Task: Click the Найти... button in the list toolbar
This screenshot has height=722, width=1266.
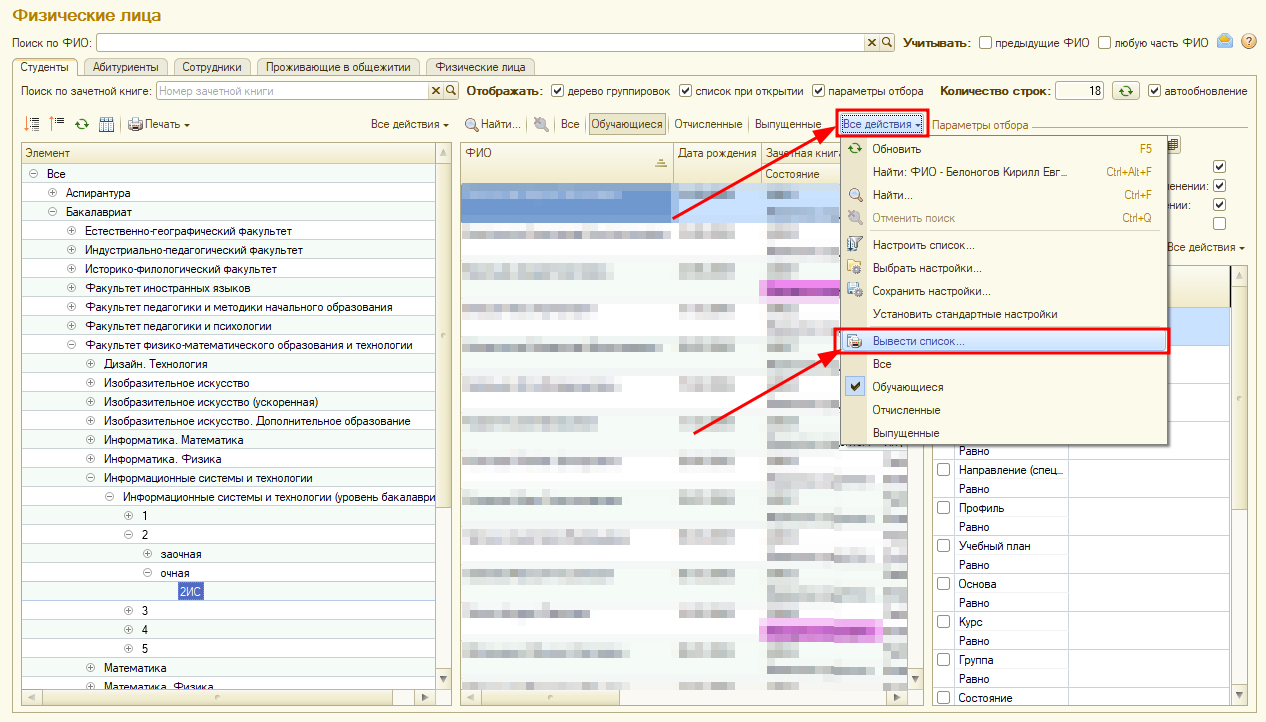Action: (x=493, y=124)
